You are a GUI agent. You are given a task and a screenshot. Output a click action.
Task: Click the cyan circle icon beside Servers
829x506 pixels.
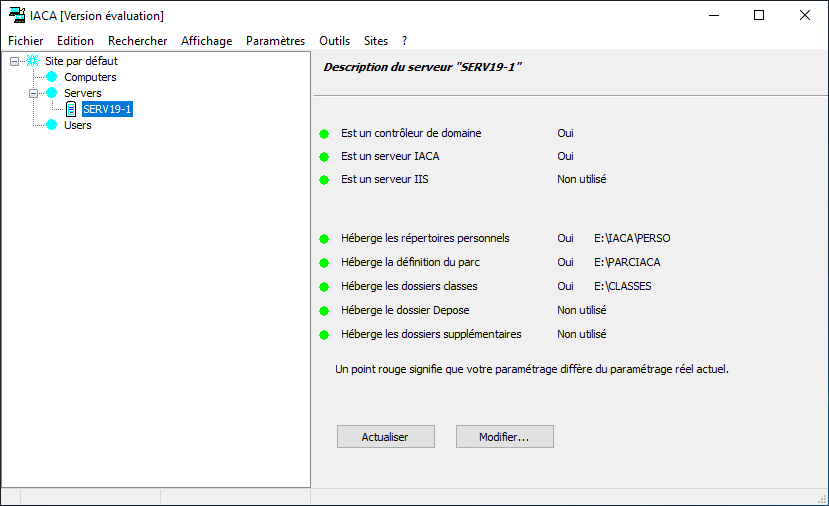coord(51,93)
